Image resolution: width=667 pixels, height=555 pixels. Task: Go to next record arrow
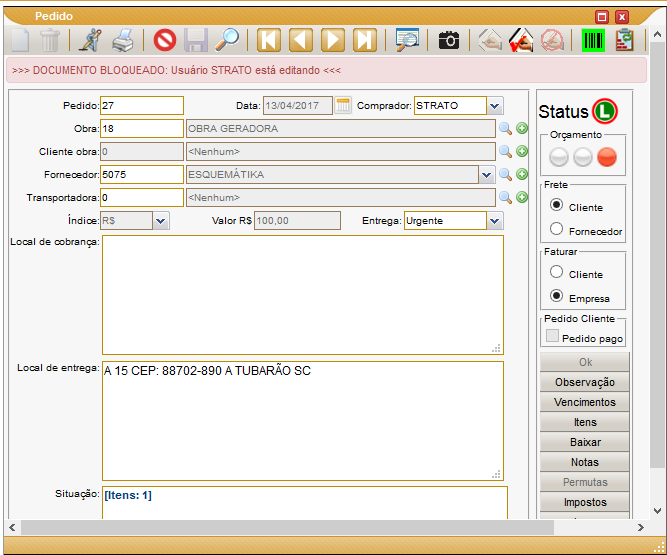tap(333, 40)
